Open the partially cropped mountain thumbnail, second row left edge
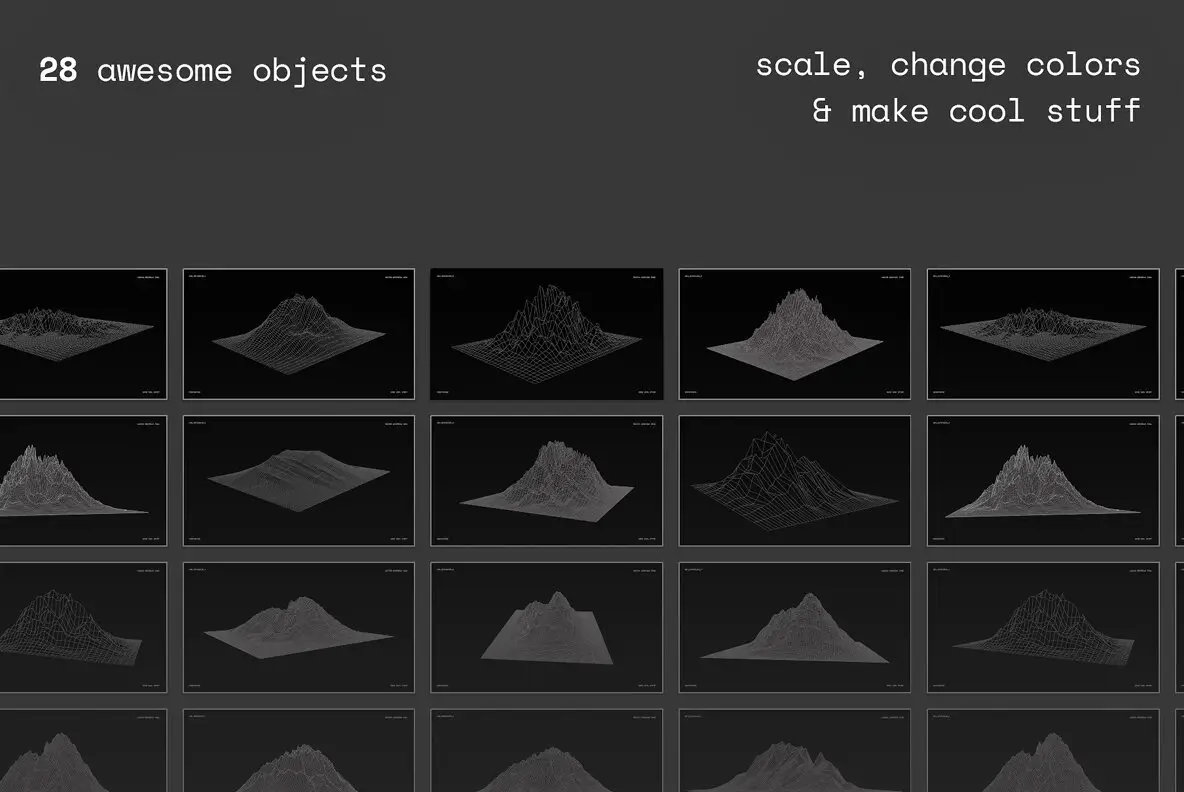1184x792 pixels. [x=83, y=480]
